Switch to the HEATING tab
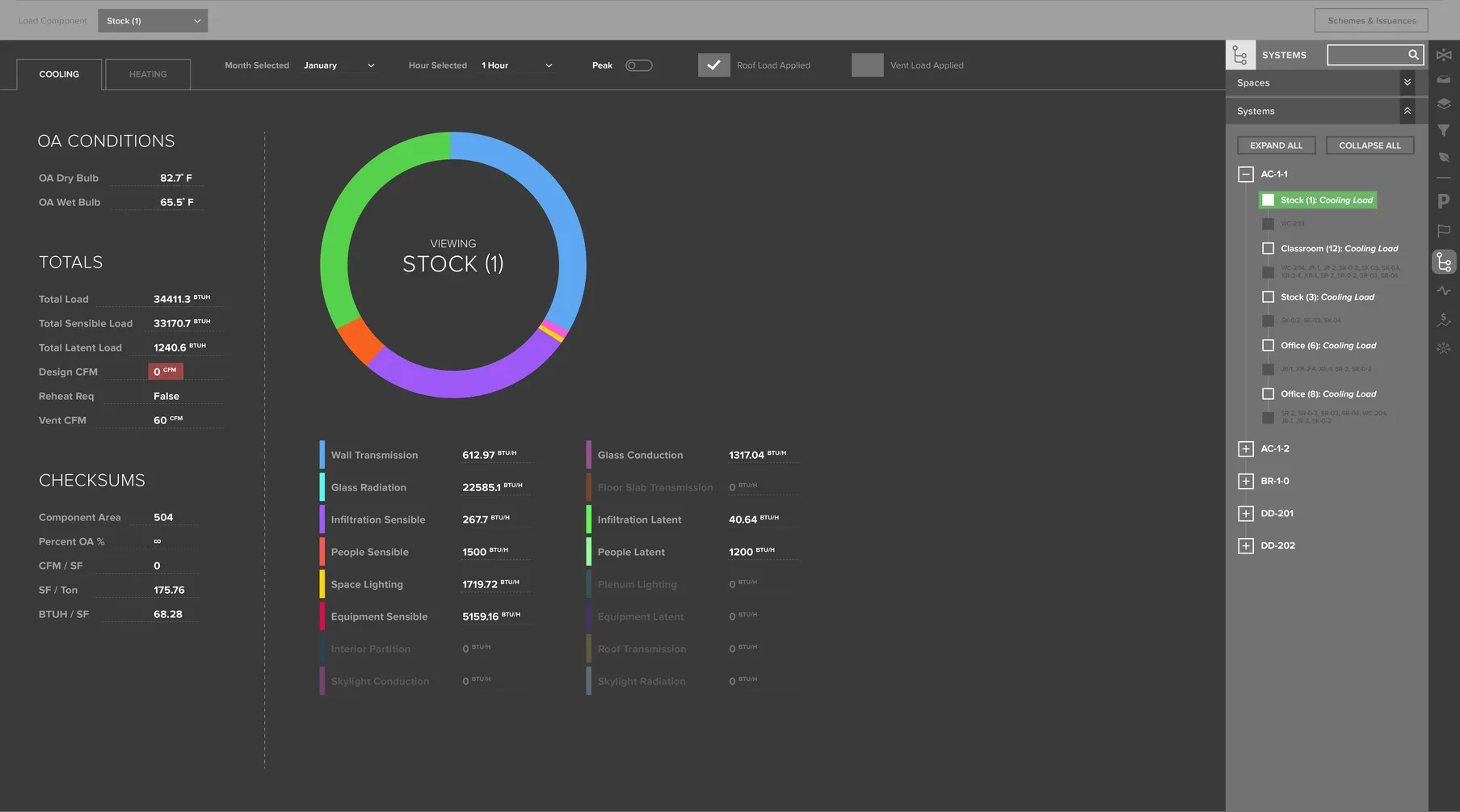 (148, 74)
